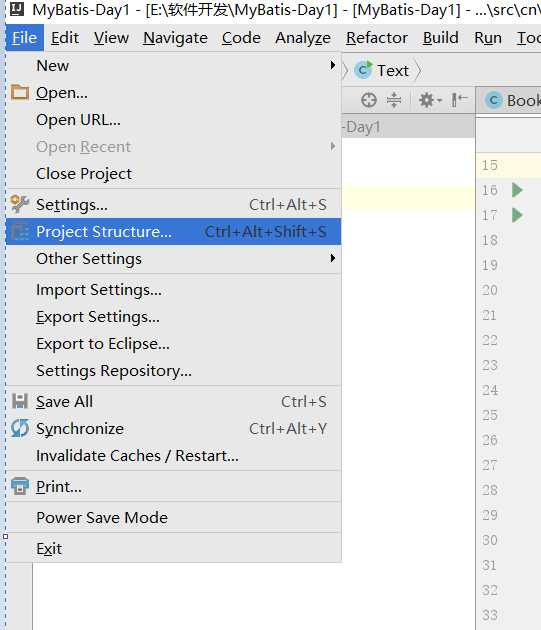
Task: Click line number 20 in the gutter
Action: click(x=490, y=290)
